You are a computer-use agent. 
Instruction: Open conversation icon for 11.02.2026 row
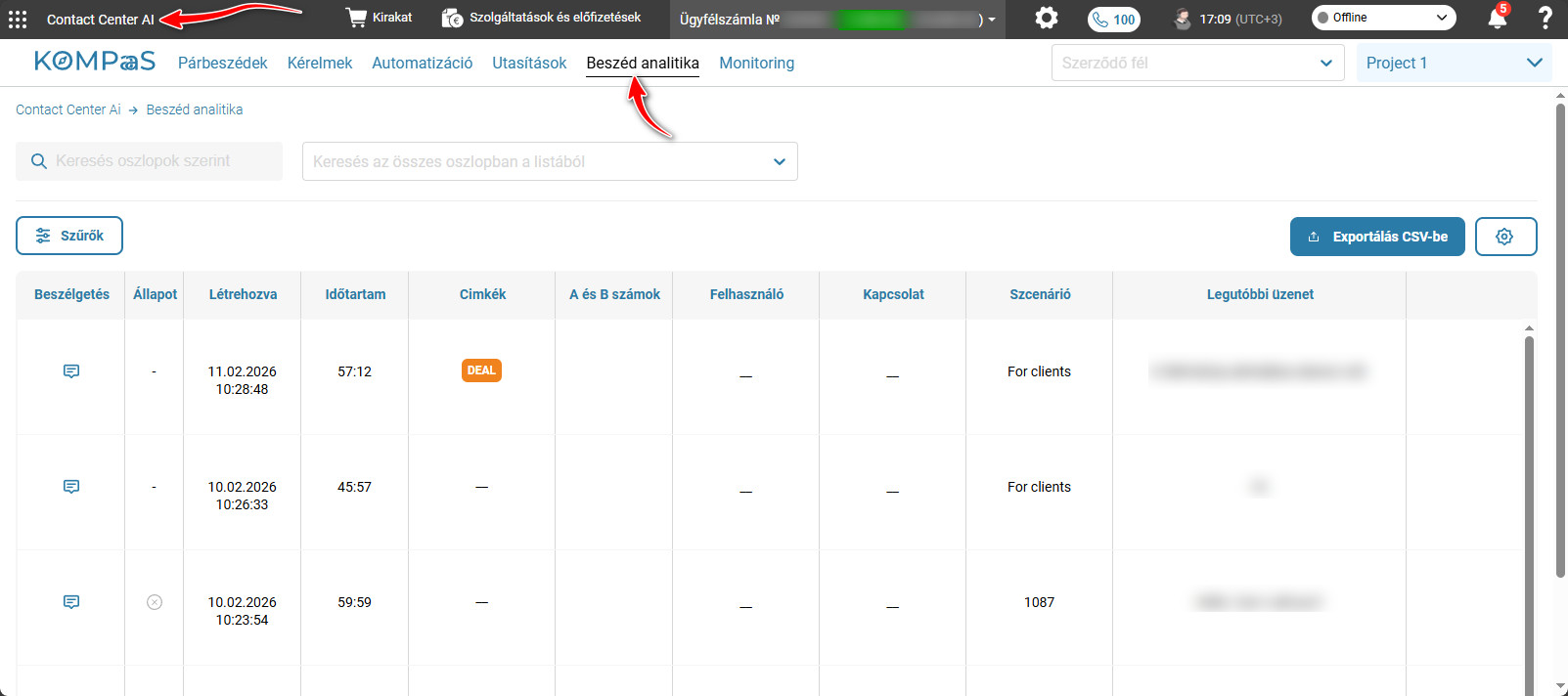[71, 371]
